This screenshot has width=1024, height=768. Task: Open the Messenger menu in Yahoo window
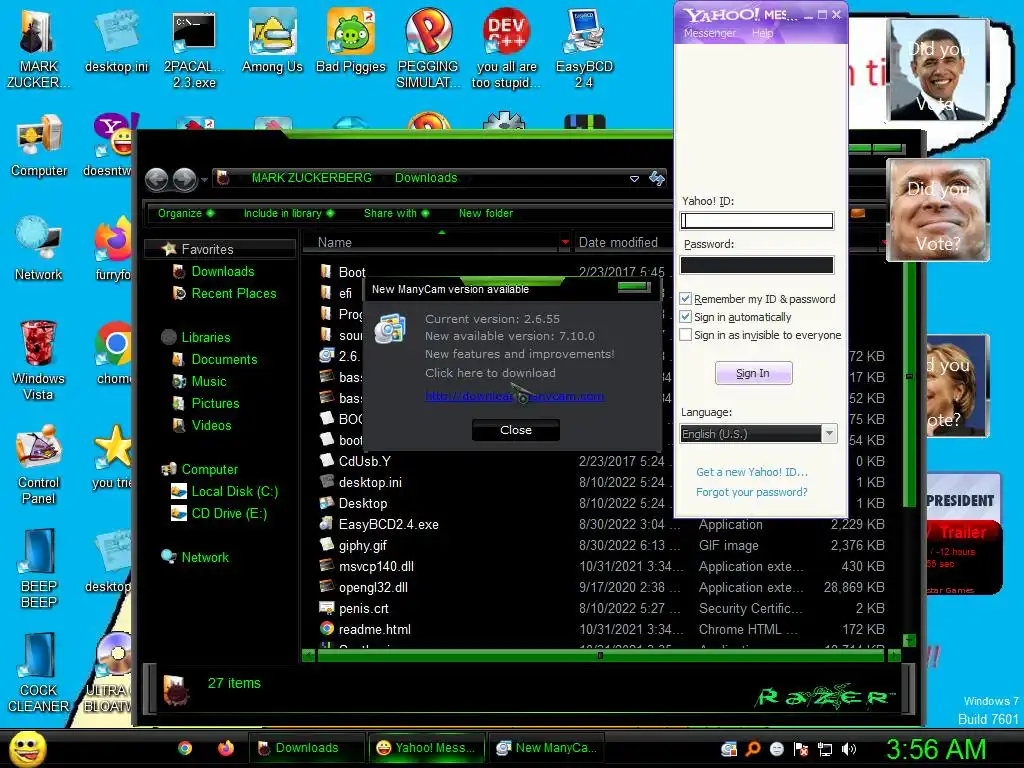tap(710, 33)
